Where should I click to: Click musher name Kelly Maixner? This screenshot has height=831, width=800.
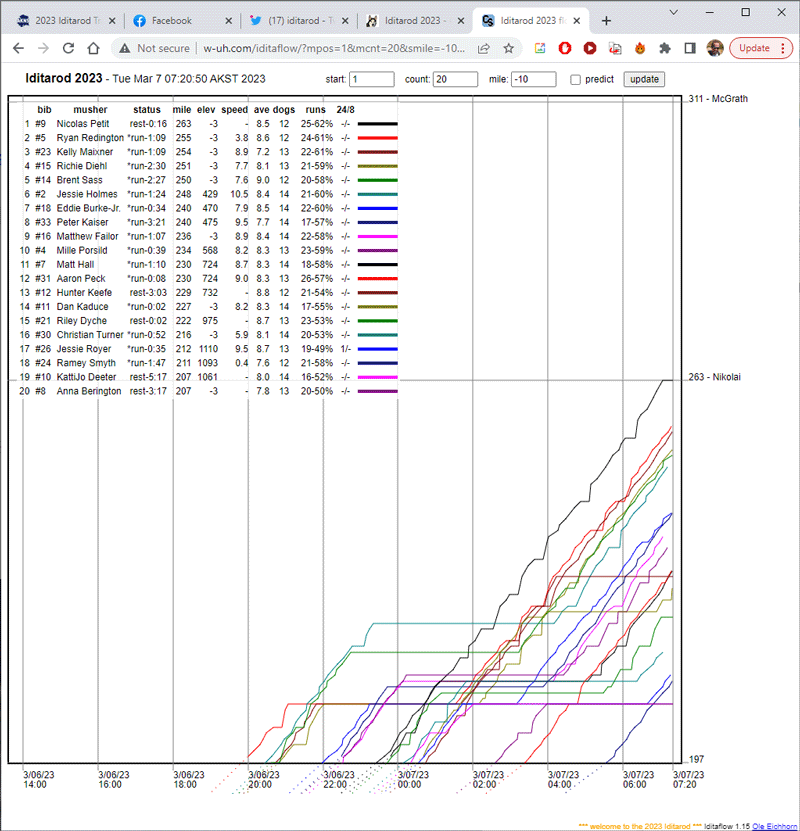(85, 152)
